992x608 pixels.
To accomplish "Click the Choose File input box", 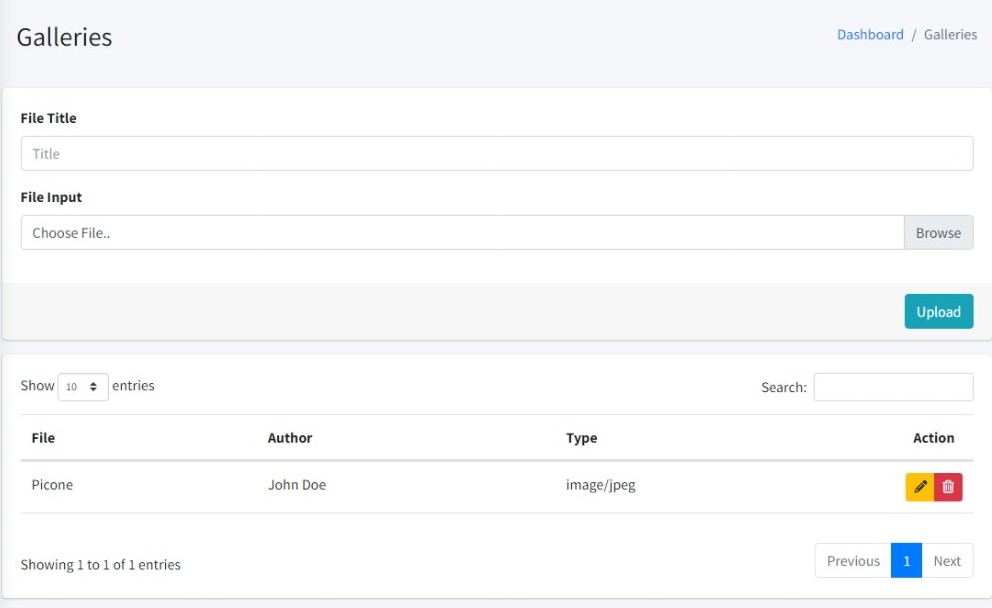I will point(462,233).
